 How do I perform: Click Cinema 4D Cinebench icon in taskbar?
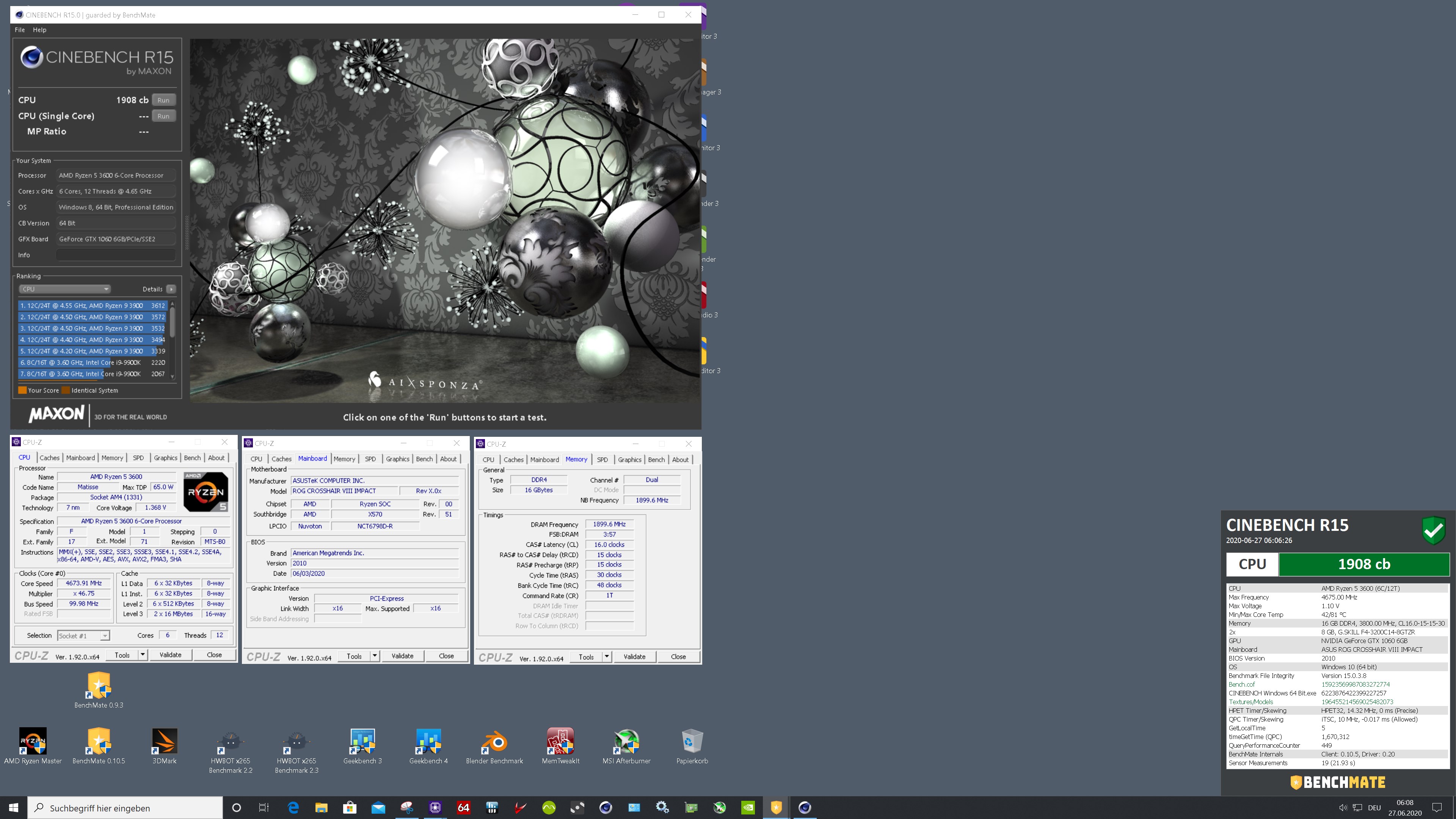pos(805,808)
